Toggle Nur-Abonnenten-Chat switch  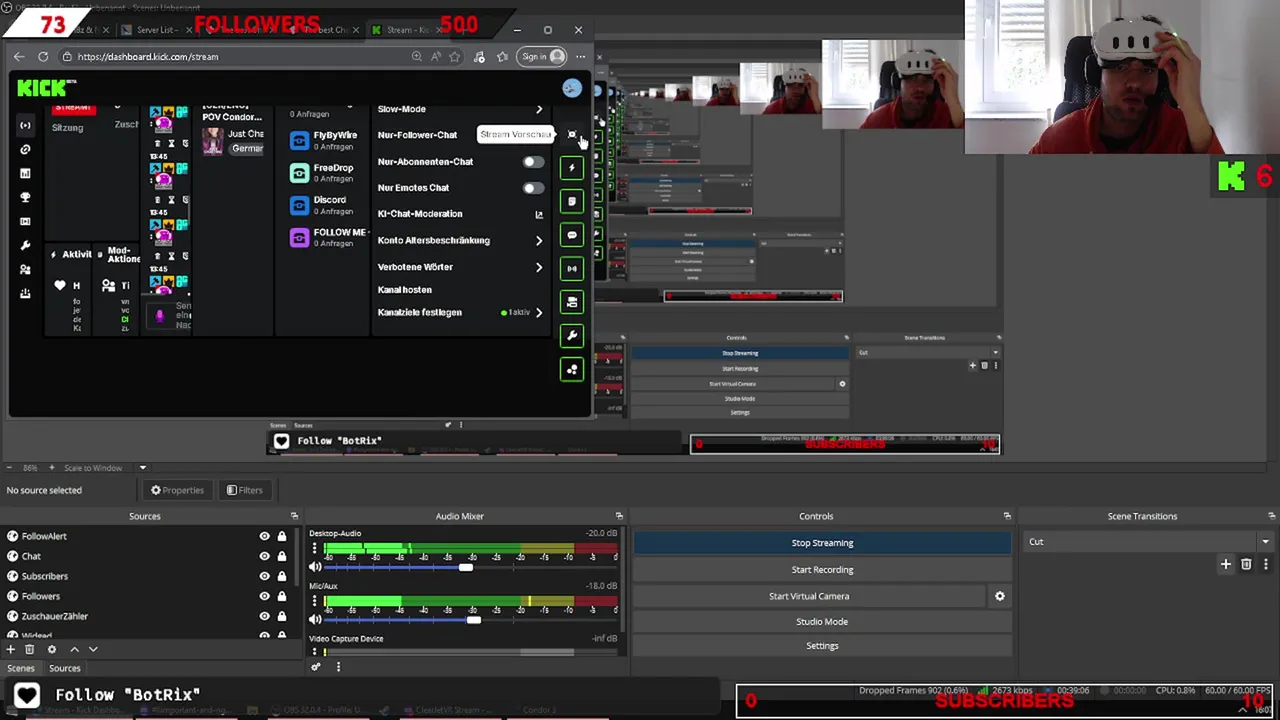point(533,161)
